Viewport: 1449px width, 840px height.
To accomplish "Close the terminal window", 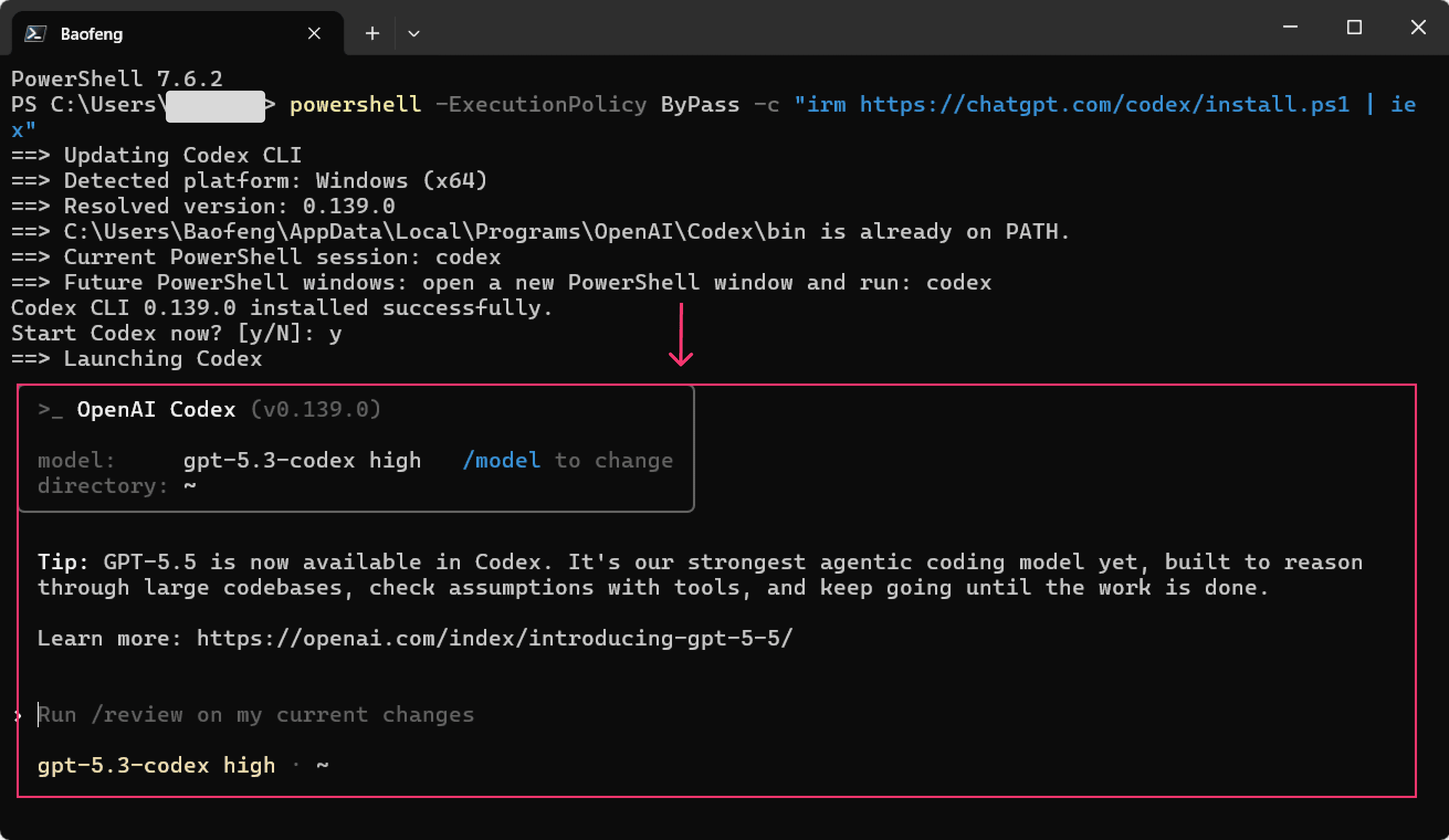I will pos(1418,27).
